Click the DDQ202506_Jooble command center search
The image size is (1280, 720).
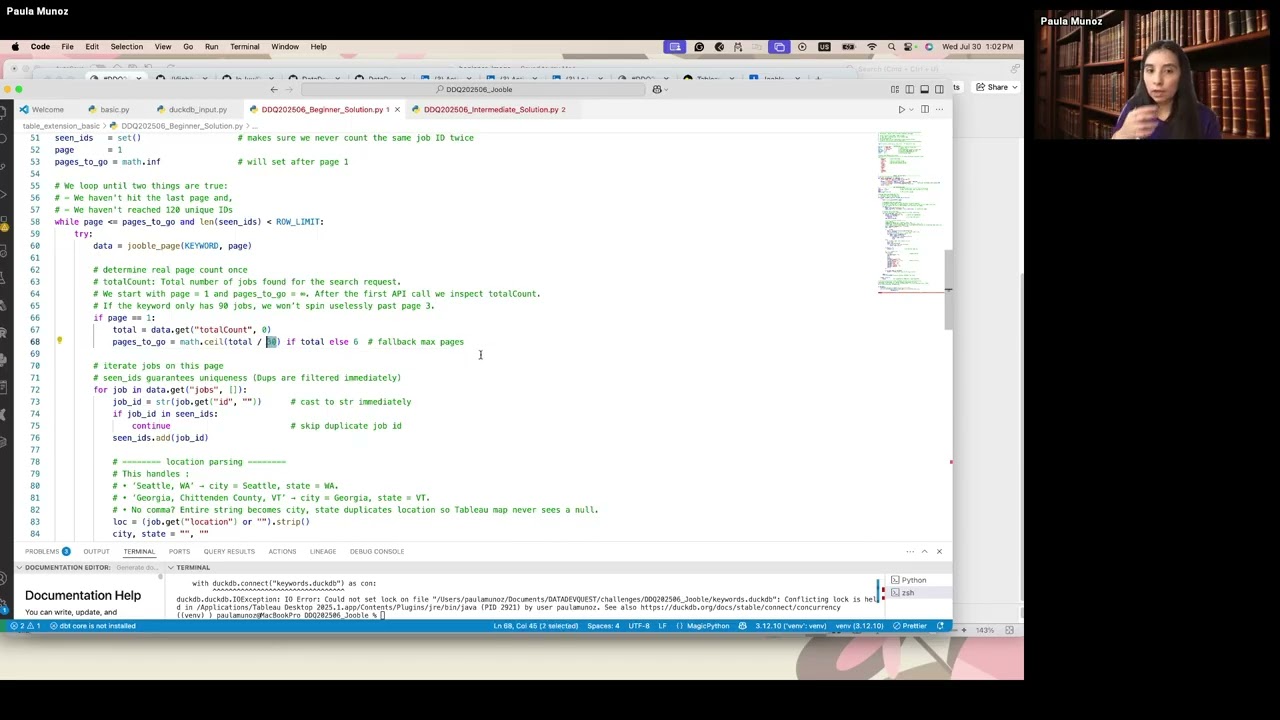[474, 89]
